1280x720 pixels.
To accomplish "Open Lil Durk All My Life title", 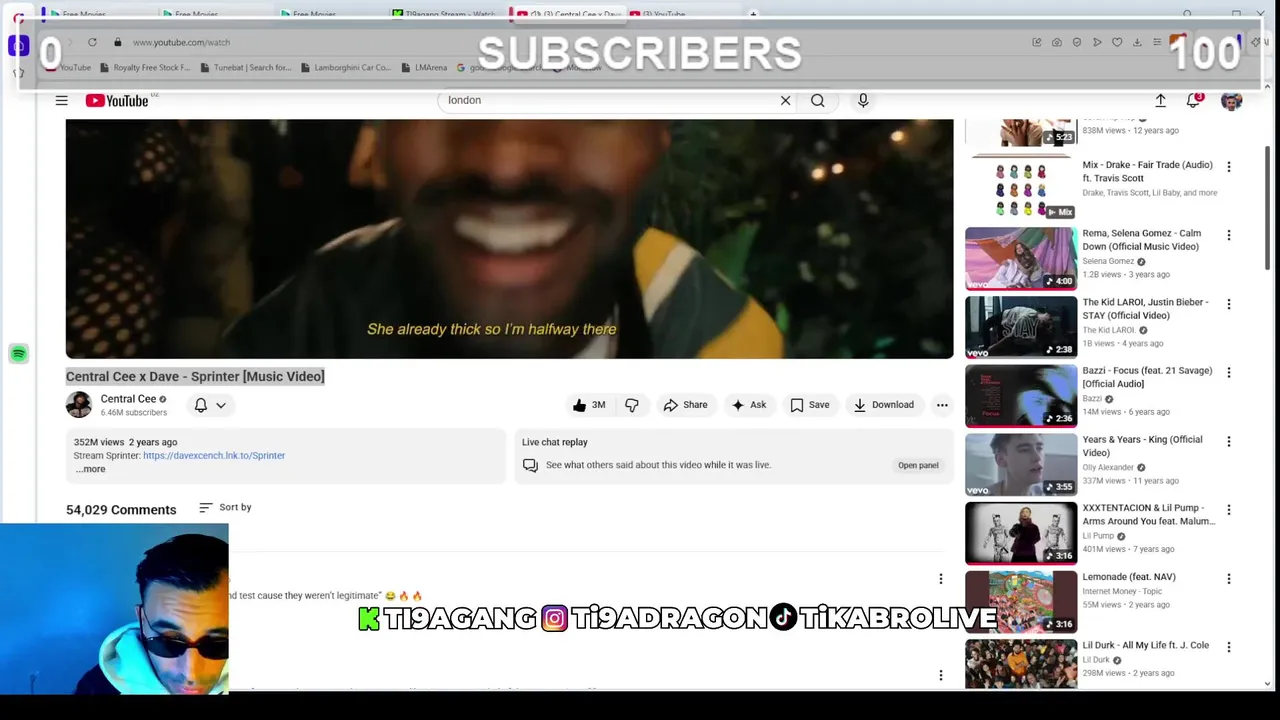I will [x=1146, y=645].
